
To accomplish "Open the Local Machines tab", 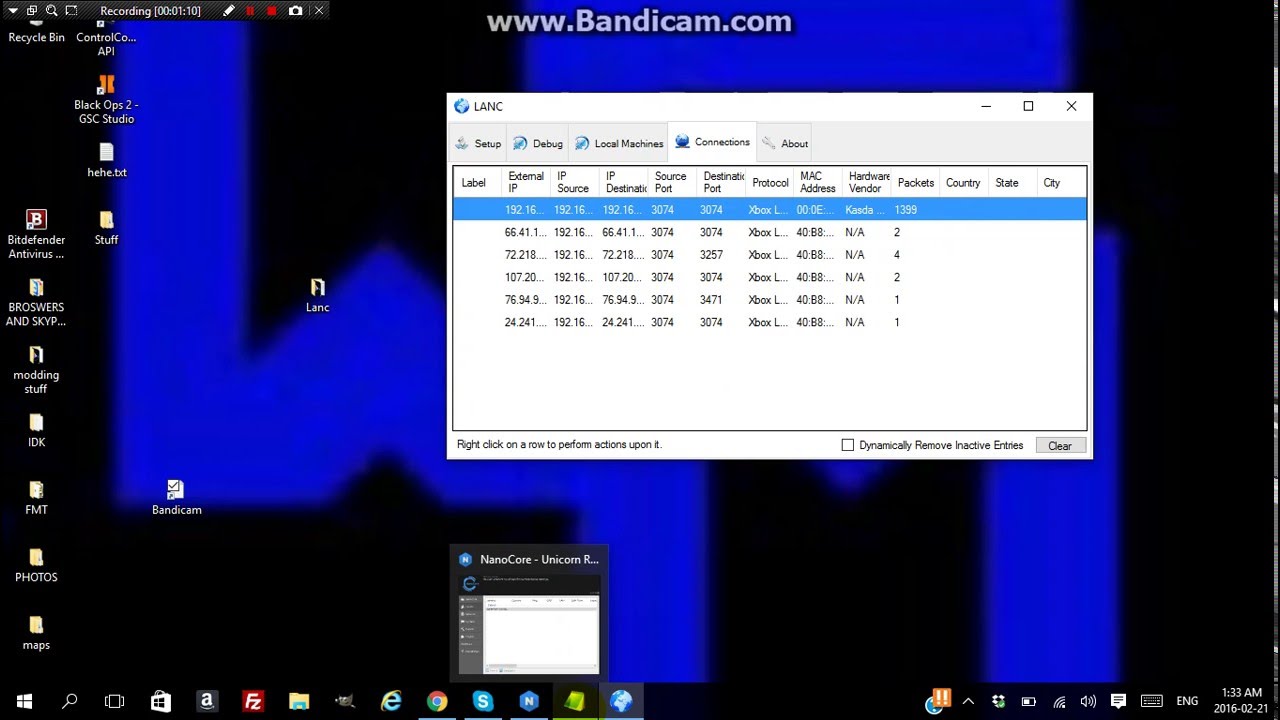I will point(619,143).
